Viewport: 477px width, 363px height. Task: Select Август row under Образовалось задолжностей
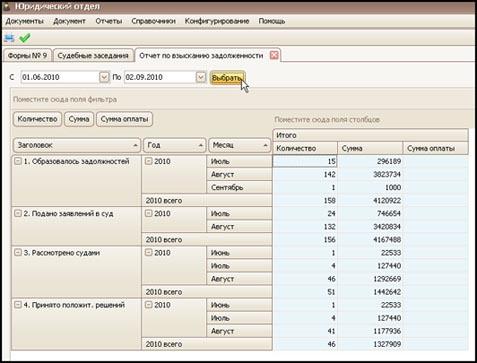[239, 174]
